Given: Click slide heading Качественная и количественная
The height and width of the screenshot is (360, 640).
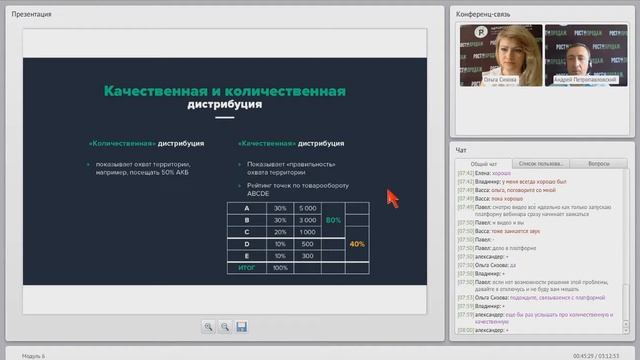Looking at the screenshot, I should pos(225,91).
